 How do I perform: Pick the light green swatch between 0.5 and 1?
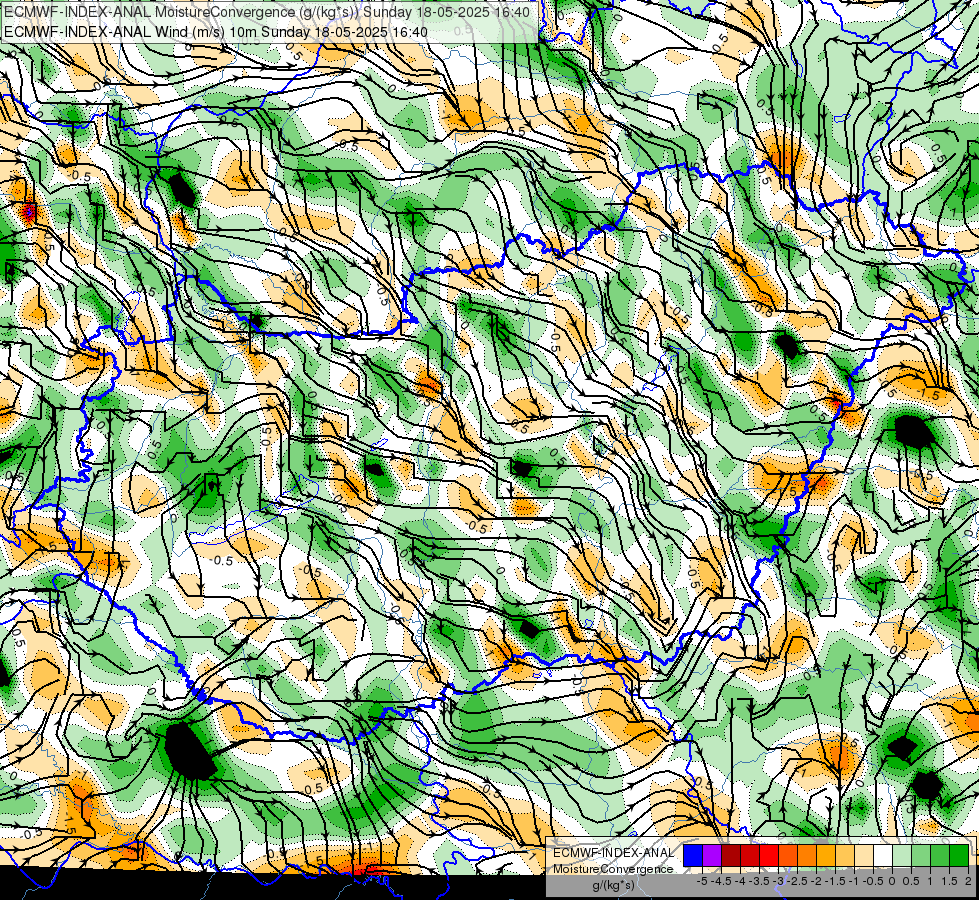pyautogui.click(x=921, y=855)
